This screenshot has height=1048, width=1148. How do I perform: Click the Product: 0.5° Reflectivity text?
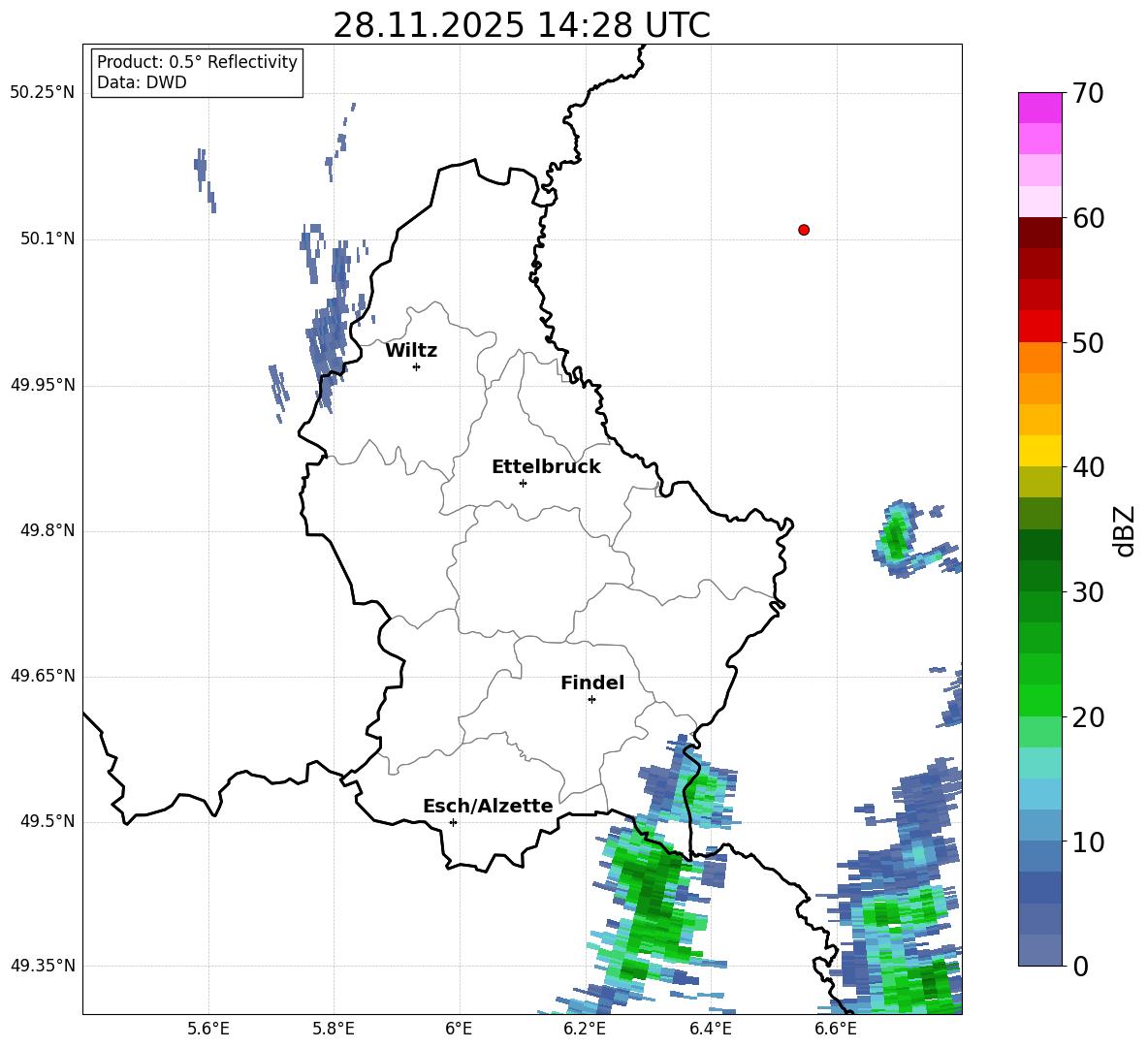[197, 62]
